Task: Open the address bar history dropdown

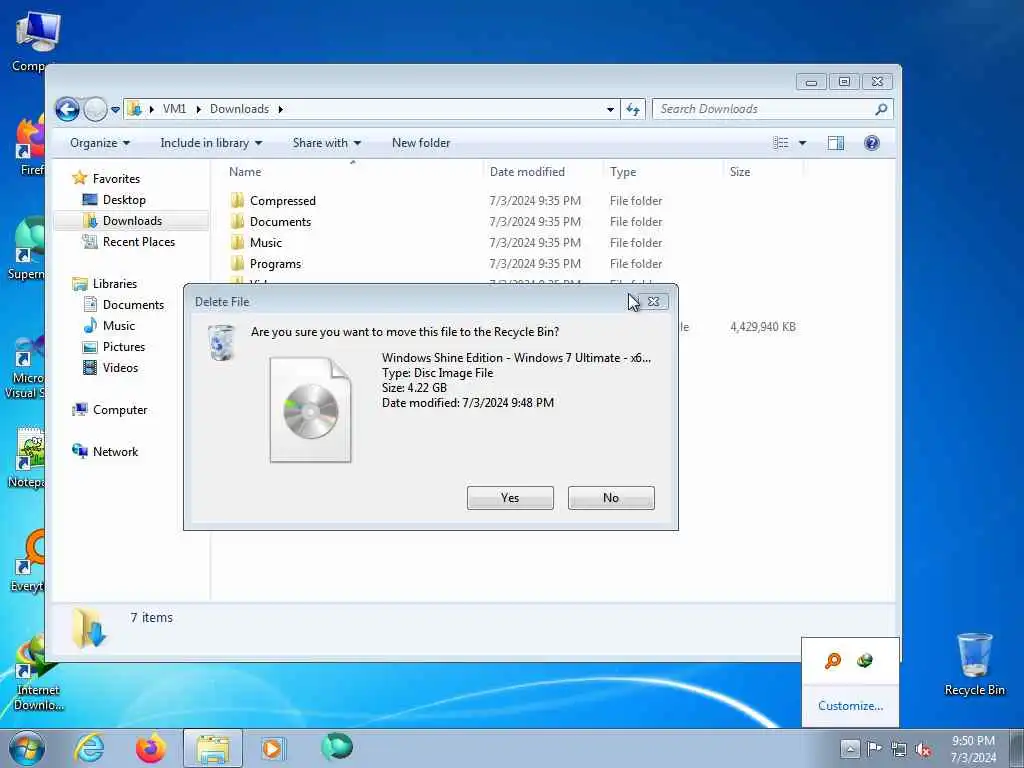Action: [610, 109]
